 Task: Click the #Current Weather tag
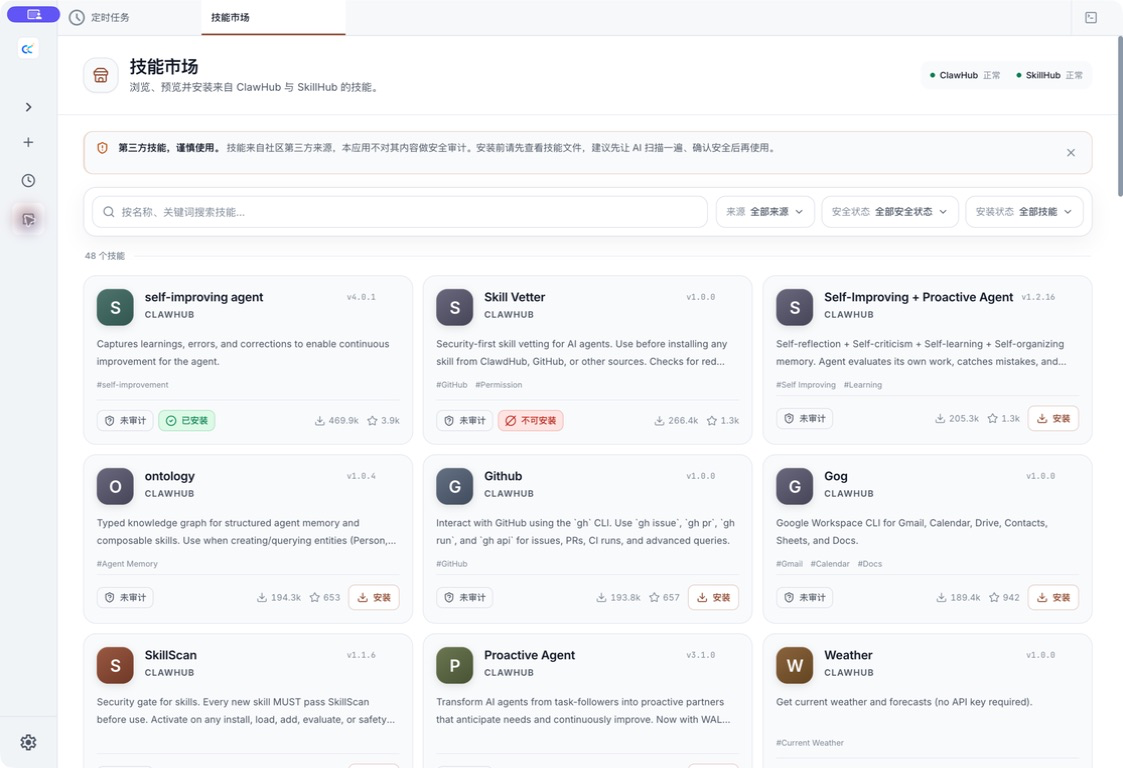click(810, 743)
